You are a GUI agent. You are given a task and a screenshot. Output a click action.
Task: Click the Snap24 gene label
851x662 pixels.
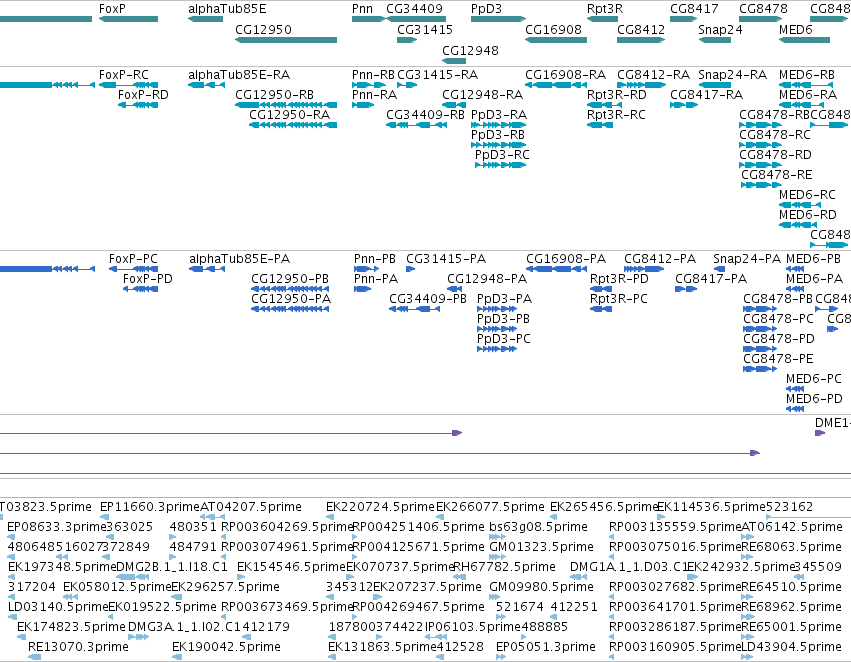pyautogui.click(x=720, y=29)
